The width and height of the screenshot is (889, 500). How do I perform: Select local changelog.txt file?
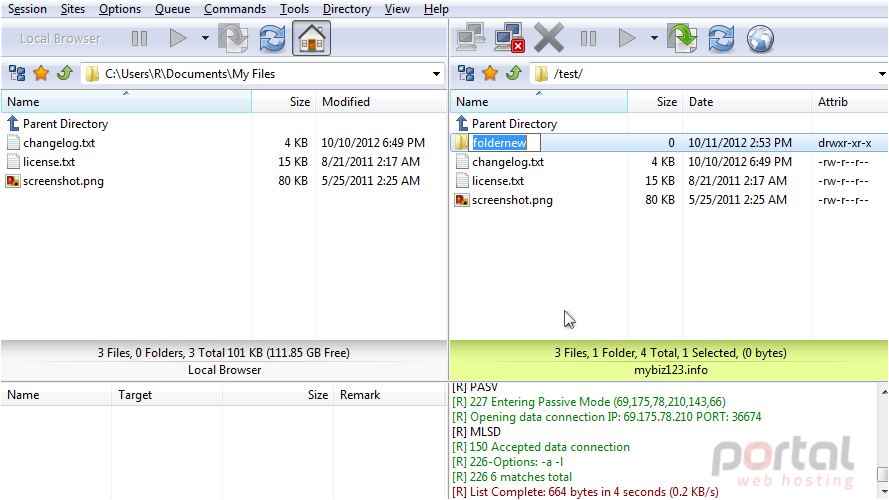point(51,143)
